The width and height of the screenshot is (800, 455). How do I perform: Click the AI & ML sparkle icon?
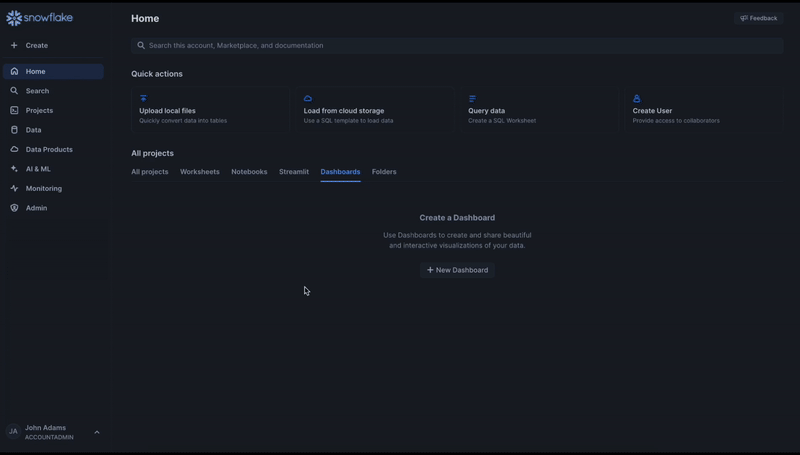coord(14,169)
